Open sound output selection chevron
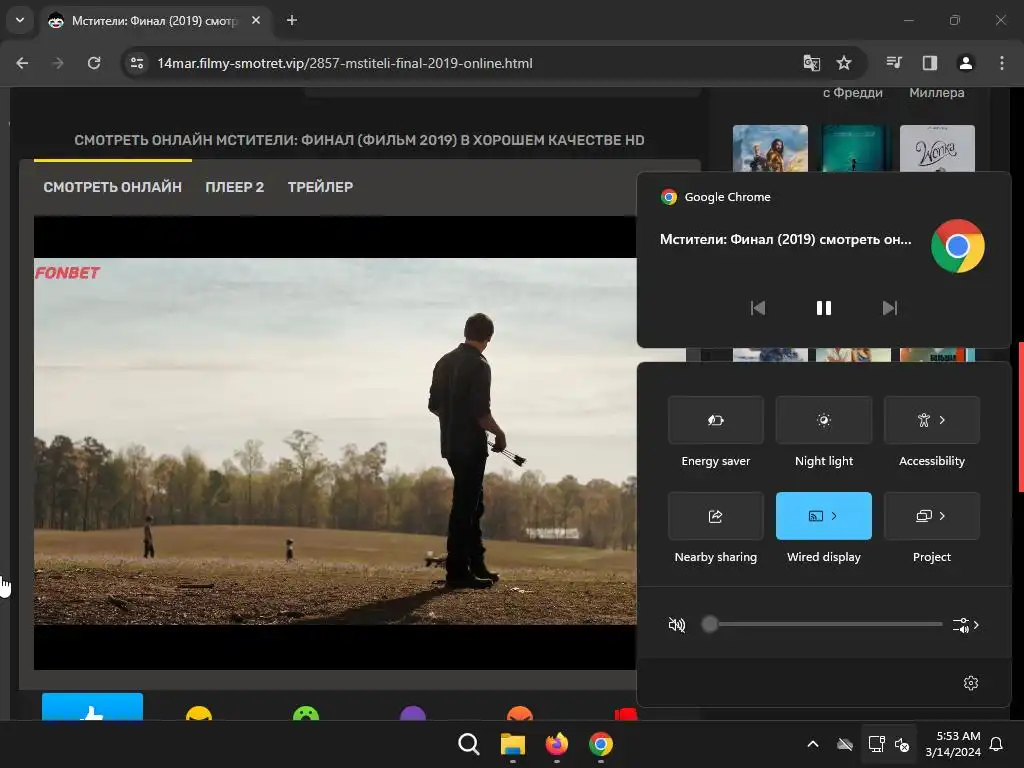1024x768 pixels. [966, 625]
